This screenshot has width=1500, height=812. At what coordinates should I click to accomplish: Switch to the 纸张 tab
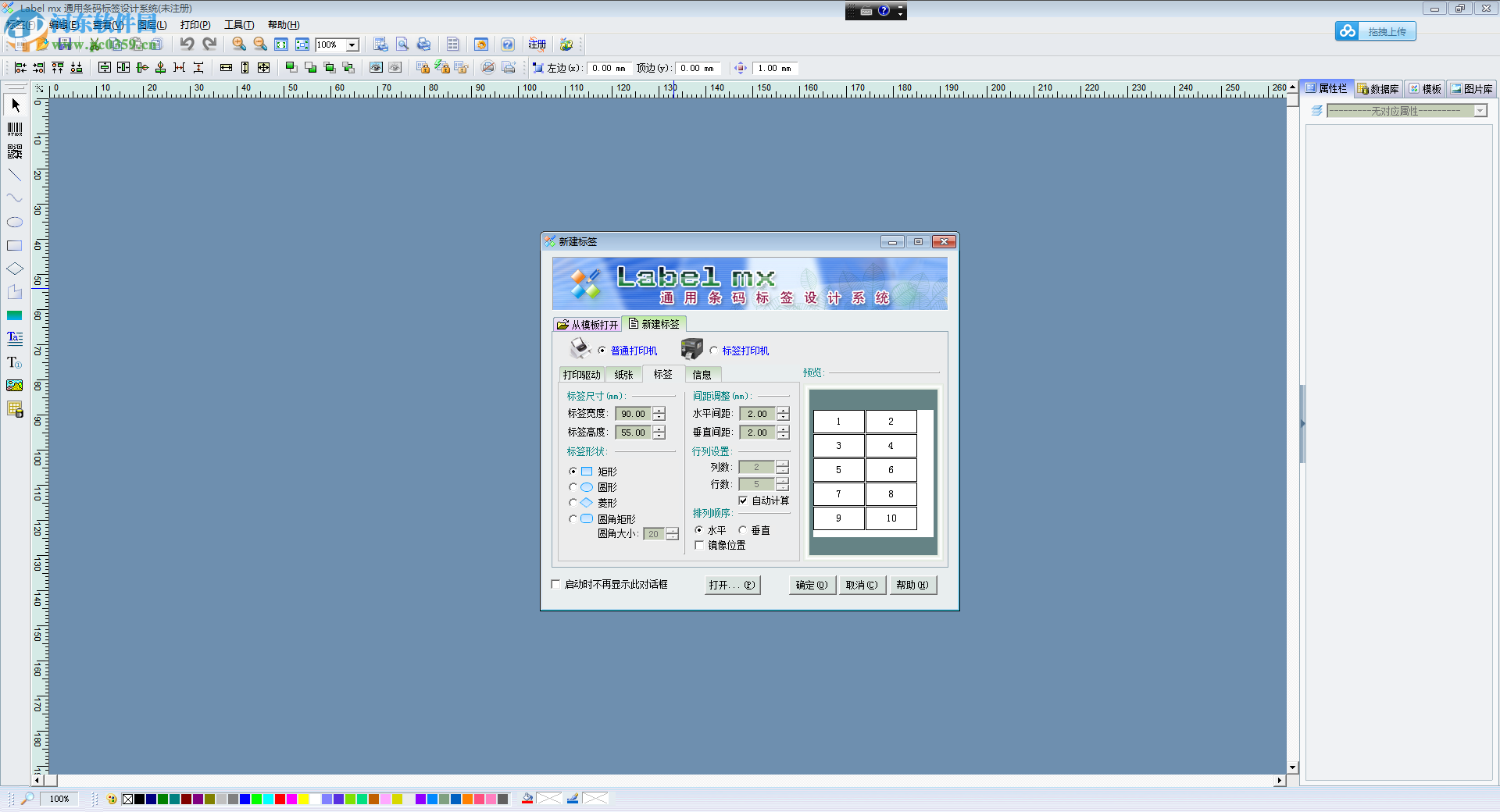click(x=623, y=375)
